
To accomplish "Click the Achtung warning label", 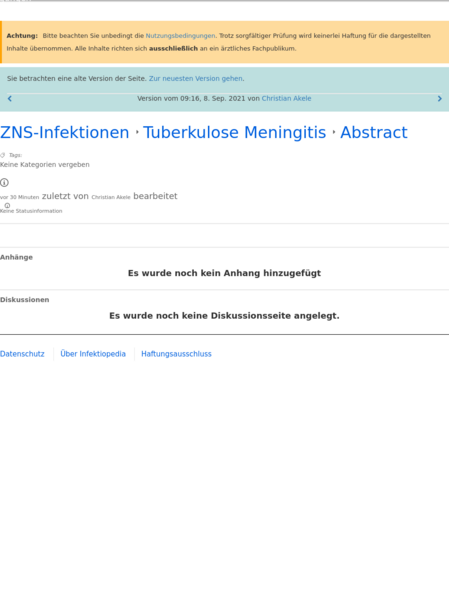I will coord(22,36).
